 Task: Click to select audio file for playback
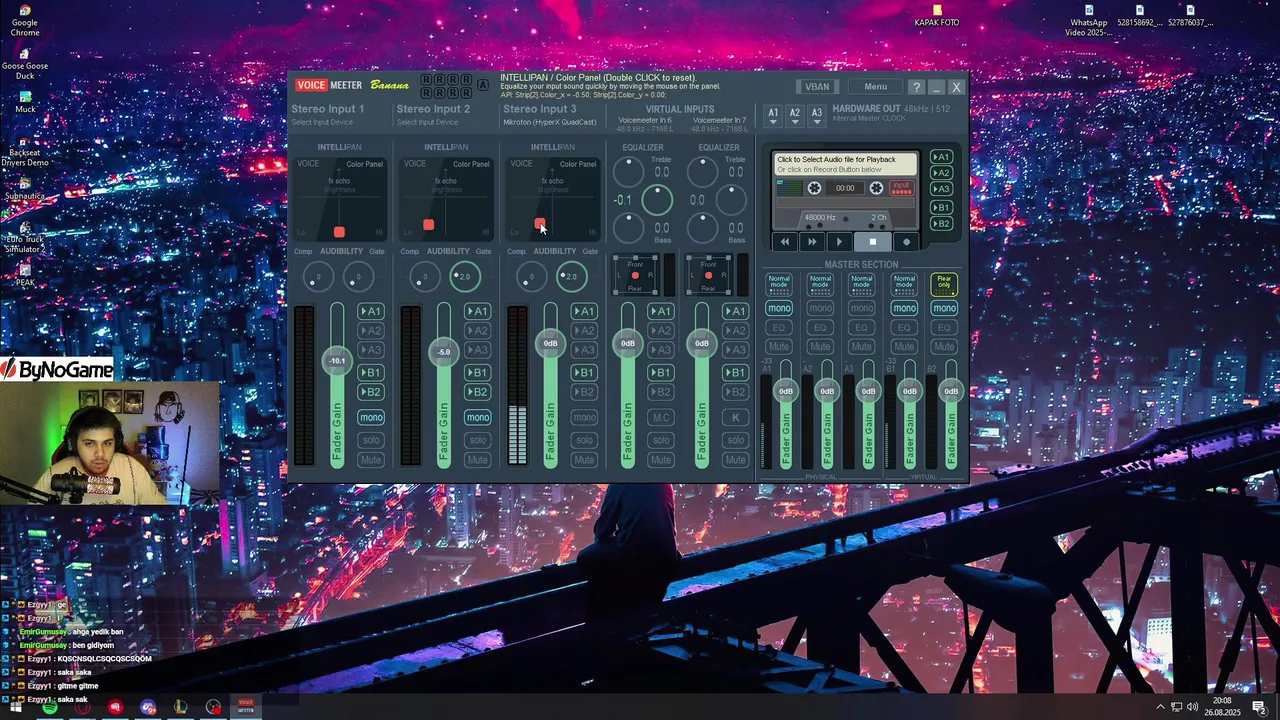click(845, 164)
